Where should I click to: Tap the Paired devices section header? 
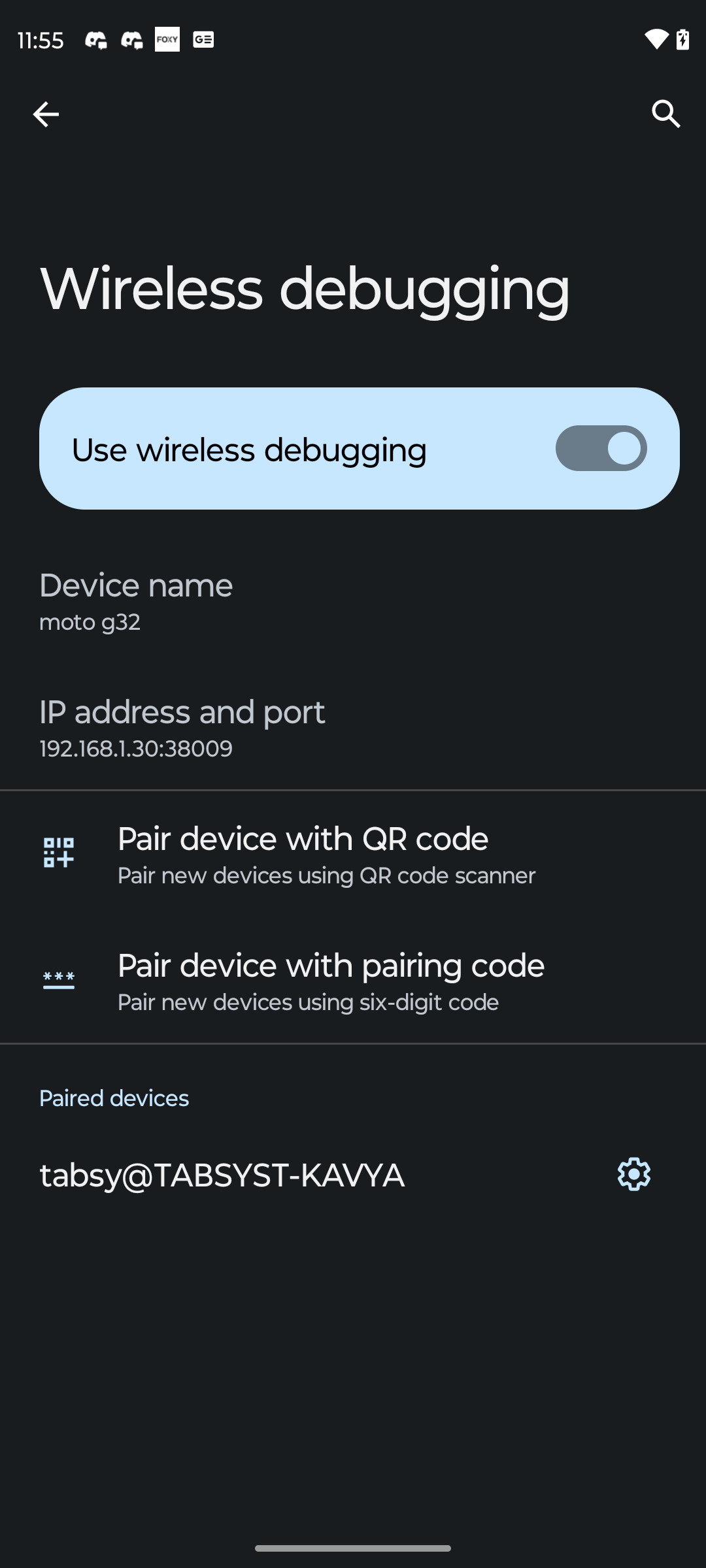tap(114, 1098)
